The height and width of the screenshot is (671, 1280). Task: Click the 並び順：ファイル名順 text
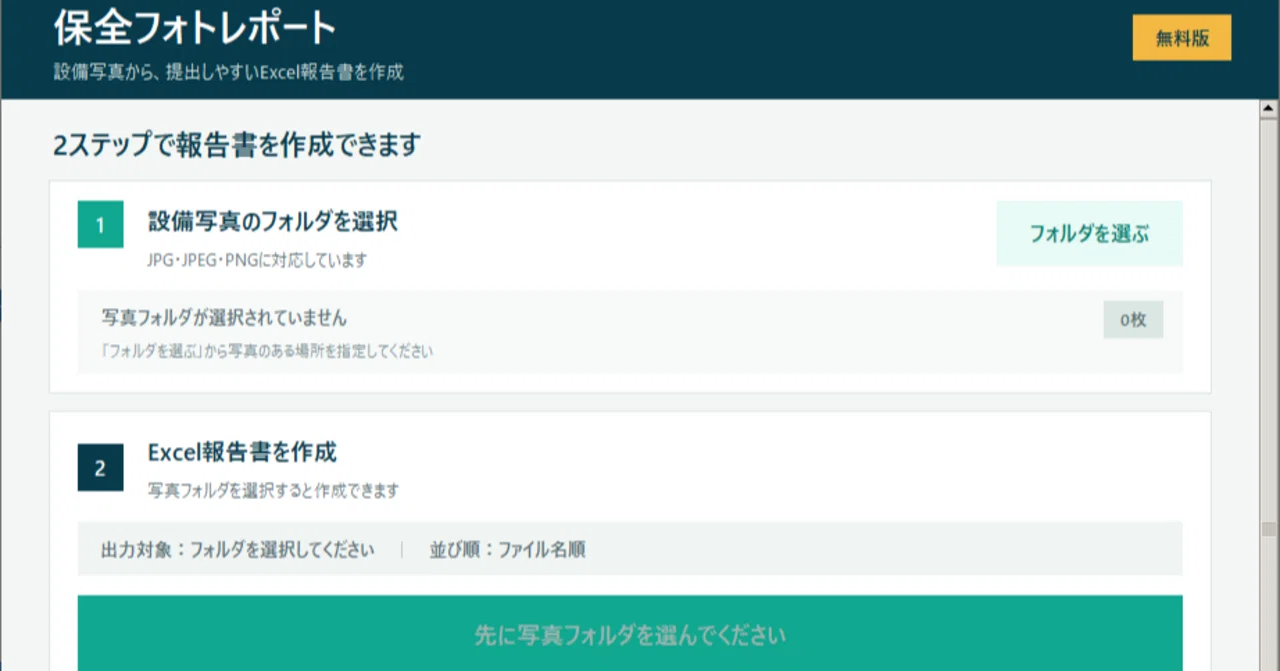[508, 549]
